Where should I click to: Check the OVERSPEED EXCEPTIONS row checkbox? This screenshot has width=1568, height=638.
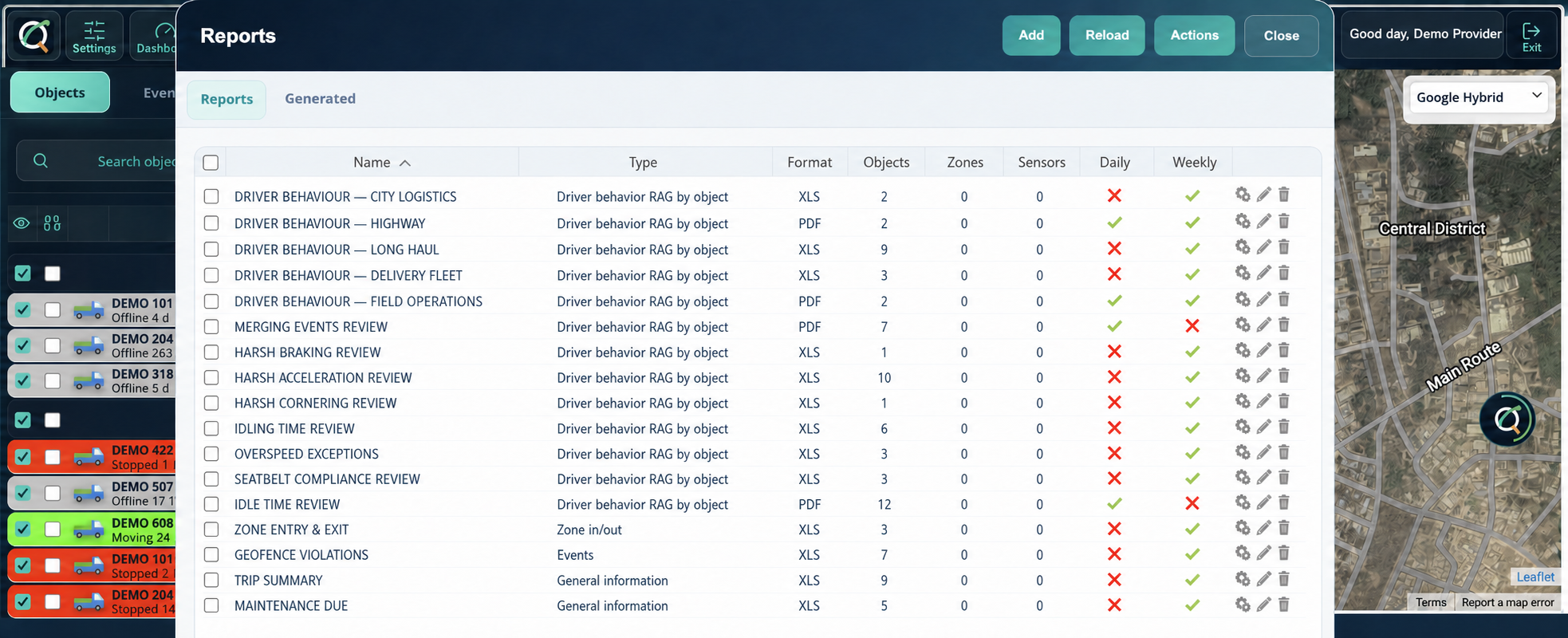pyautogui.click(x=211, y=454)
